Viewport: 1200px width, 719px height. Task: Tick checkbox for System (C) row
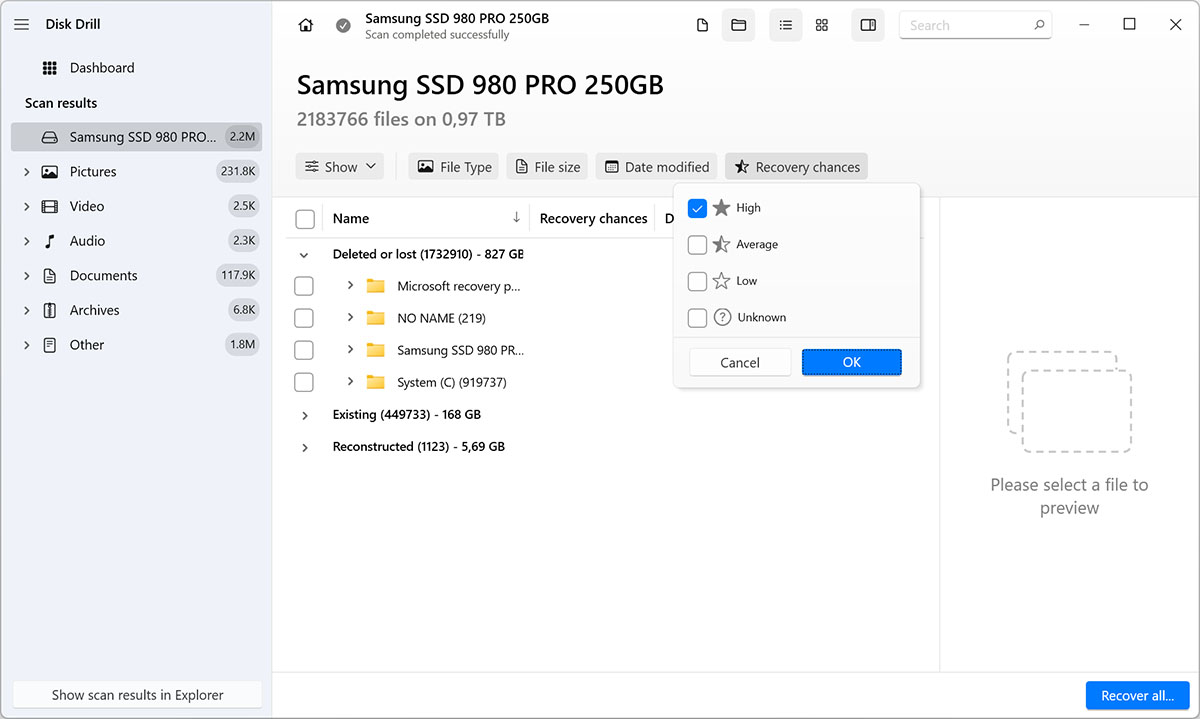tap(304, 382)
